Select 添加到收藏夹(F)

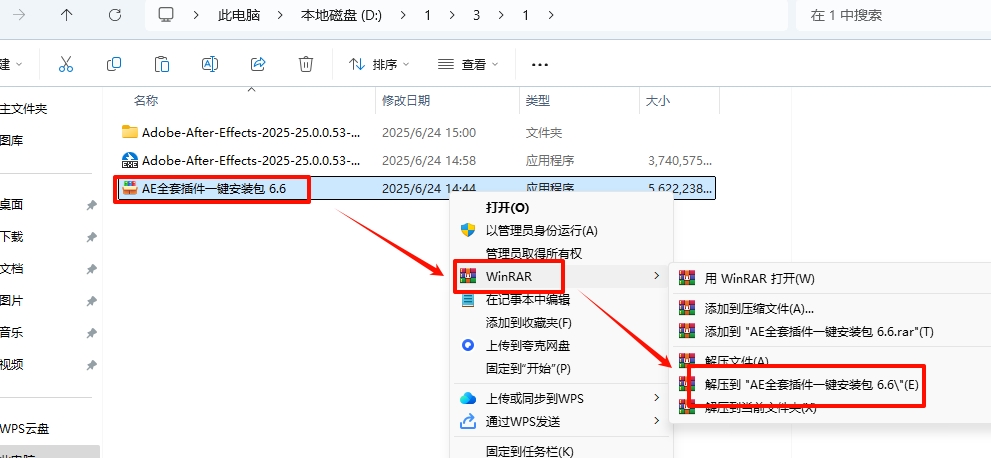(x=528, y=323)
